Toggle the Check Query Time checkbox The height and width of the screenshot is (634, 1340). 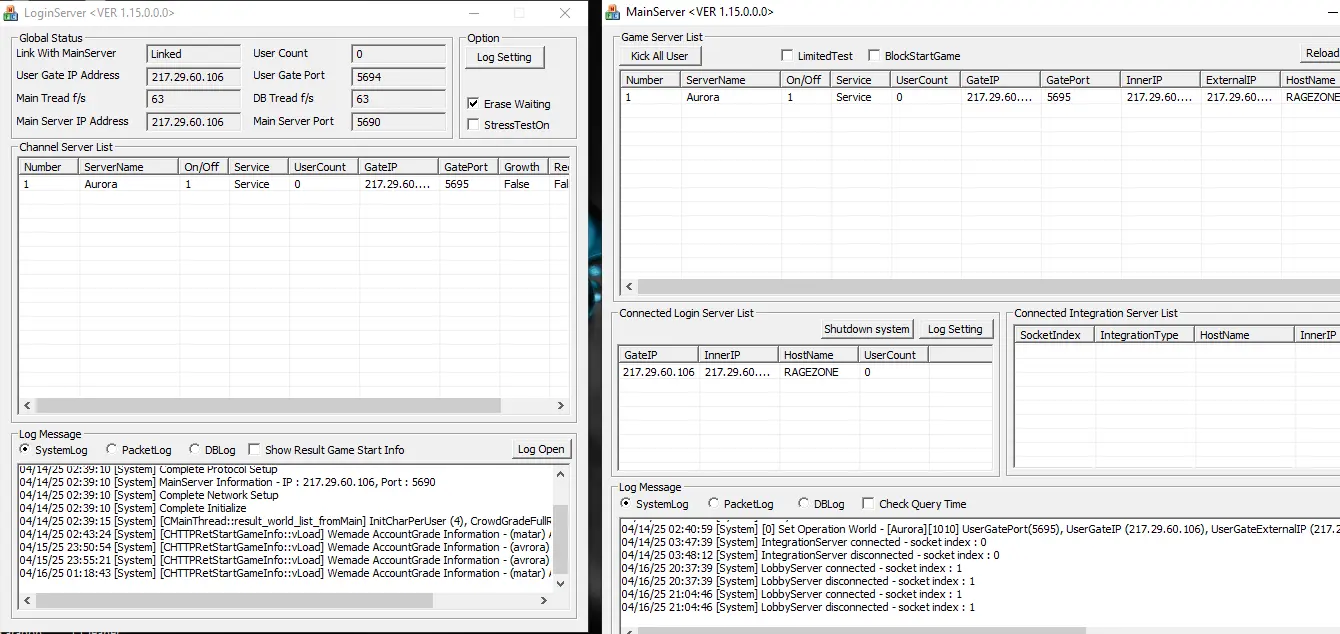(x=868, y=504)
